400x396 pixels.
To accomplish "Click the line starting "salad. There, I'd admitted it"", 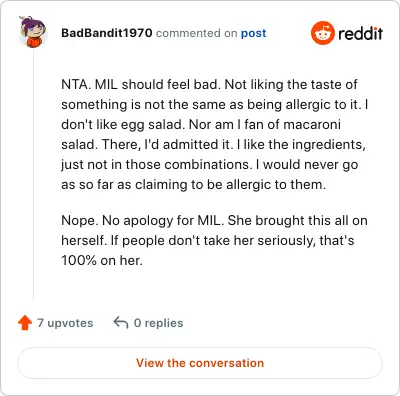I will (x=213, y=144).
